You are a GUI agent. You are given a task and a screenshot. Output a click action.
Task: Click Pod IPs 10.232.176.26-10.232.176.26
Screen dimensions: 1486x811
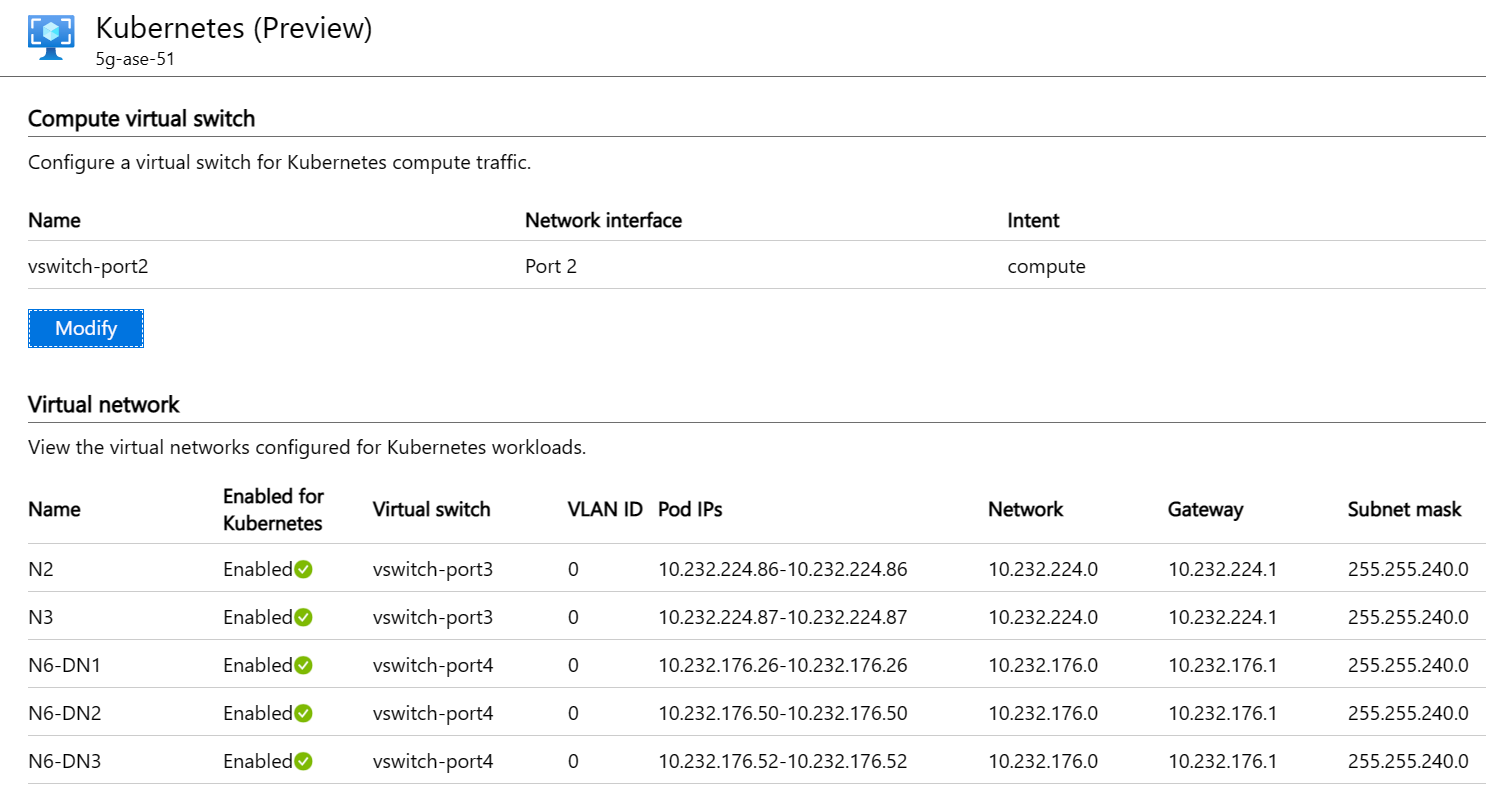(x=782, y=666)
